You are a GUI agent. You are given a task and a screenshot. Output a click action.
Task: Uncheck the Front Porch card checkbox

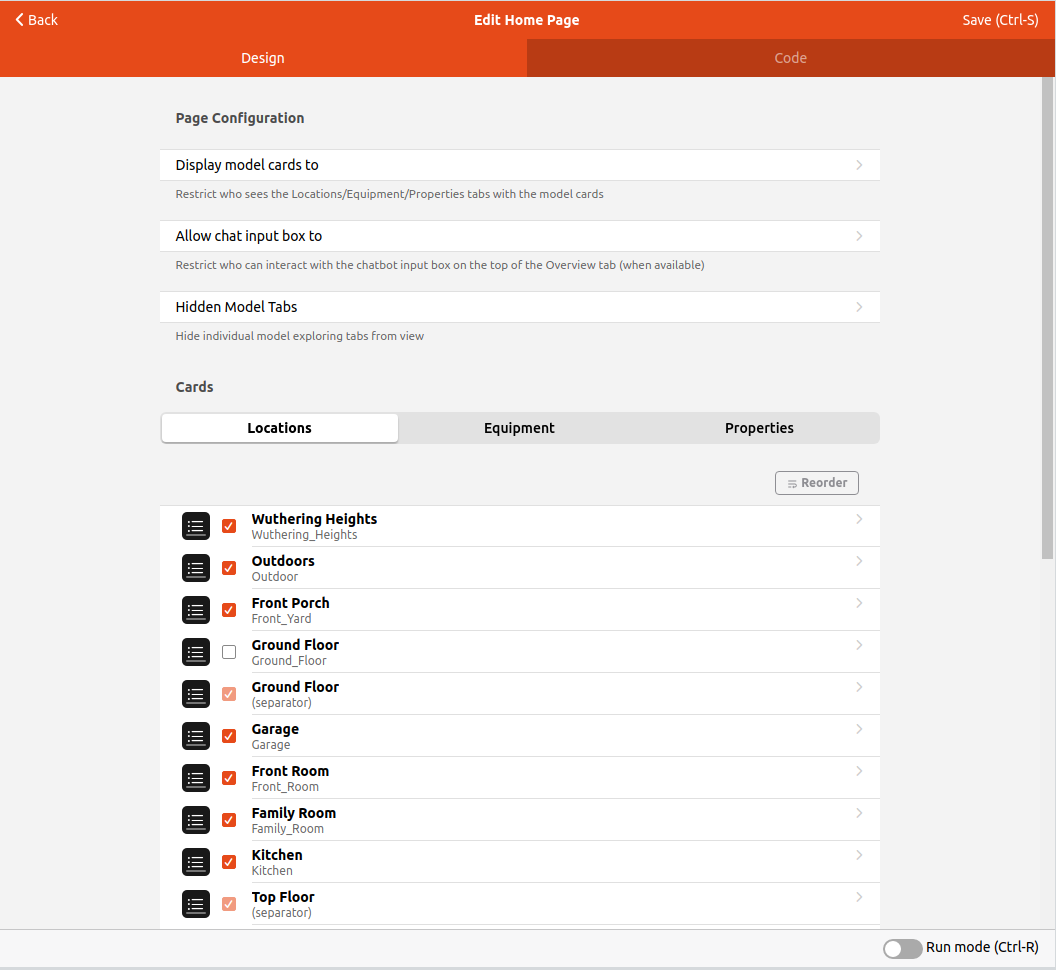point(229,610)
